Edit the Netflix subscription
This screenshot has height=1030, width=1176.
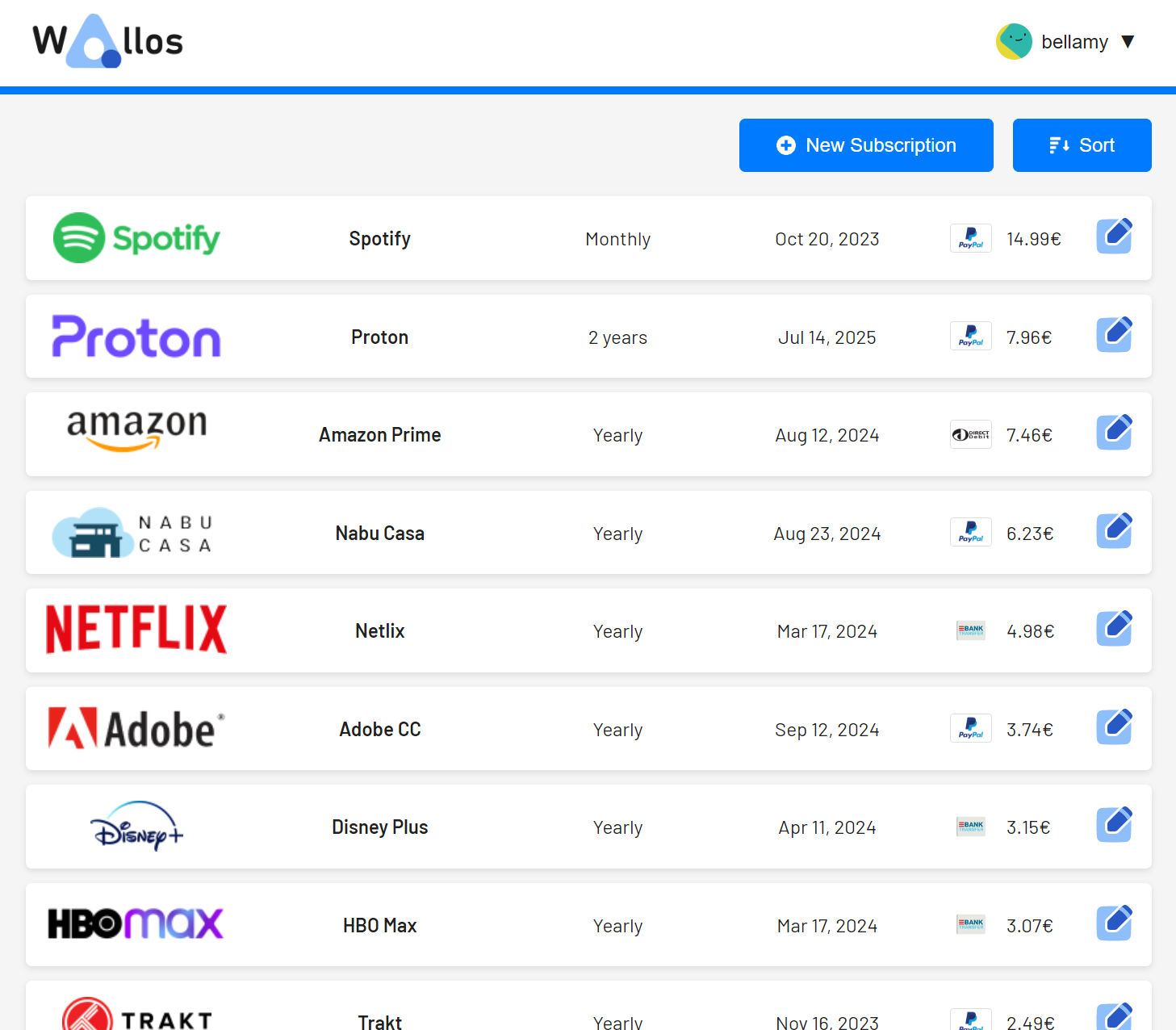point(1114,627)
